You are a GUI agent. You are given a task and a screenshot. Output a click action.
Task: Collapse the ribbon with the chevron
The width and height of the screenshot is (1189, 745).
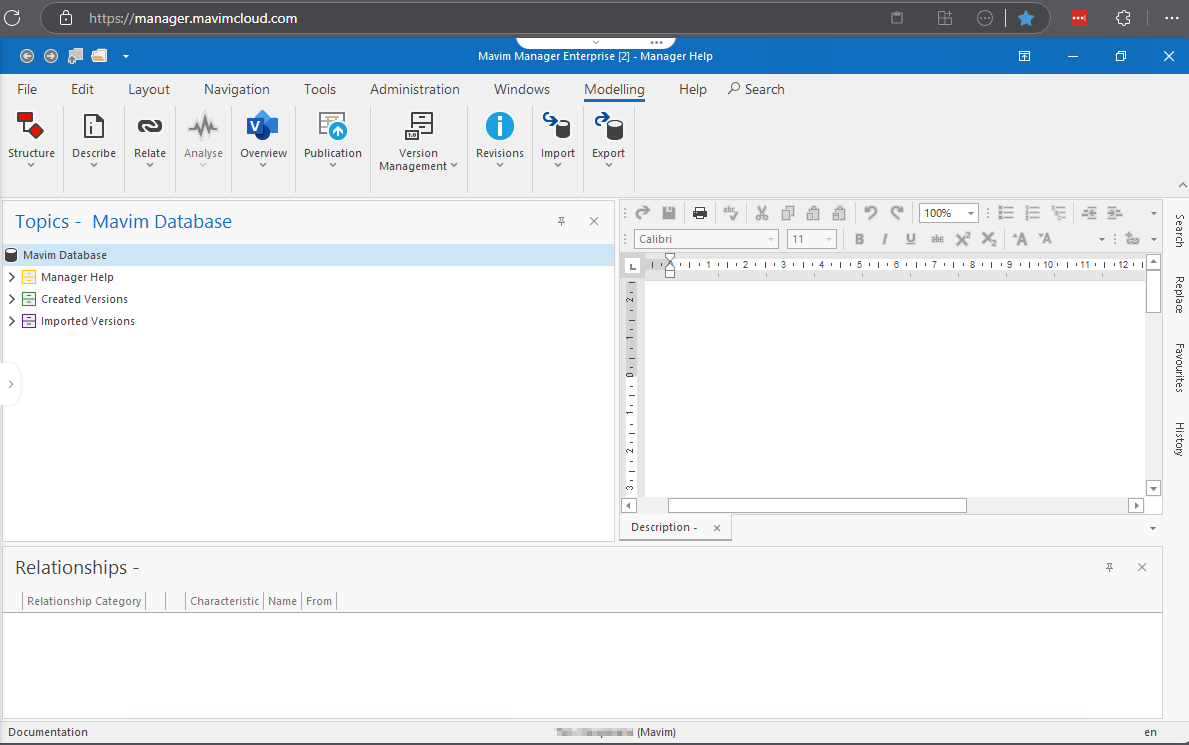pos(1182,185)
